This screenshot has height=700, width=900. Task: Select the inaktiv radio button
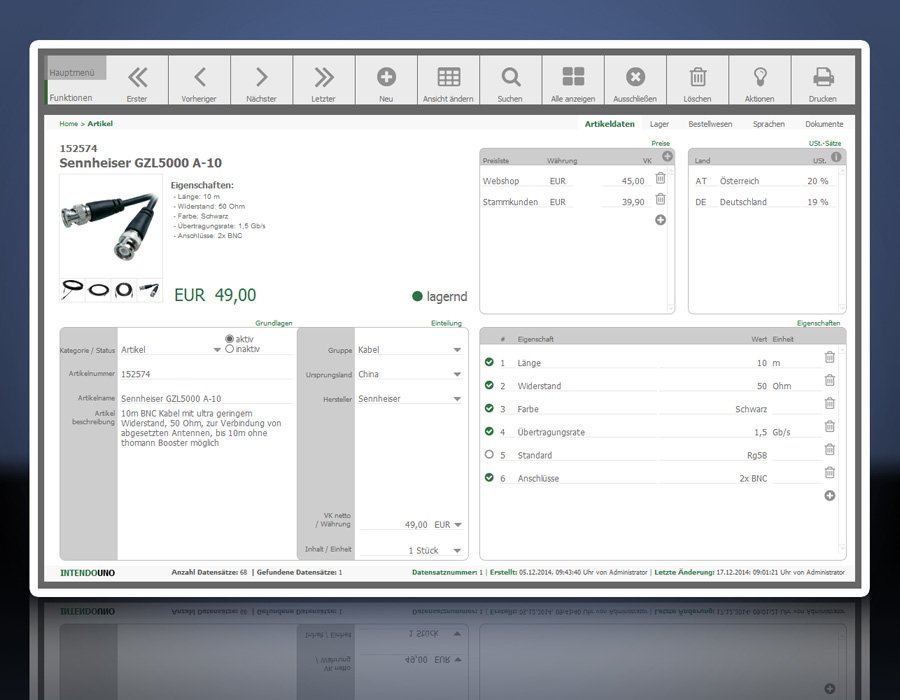coord(230,349)
